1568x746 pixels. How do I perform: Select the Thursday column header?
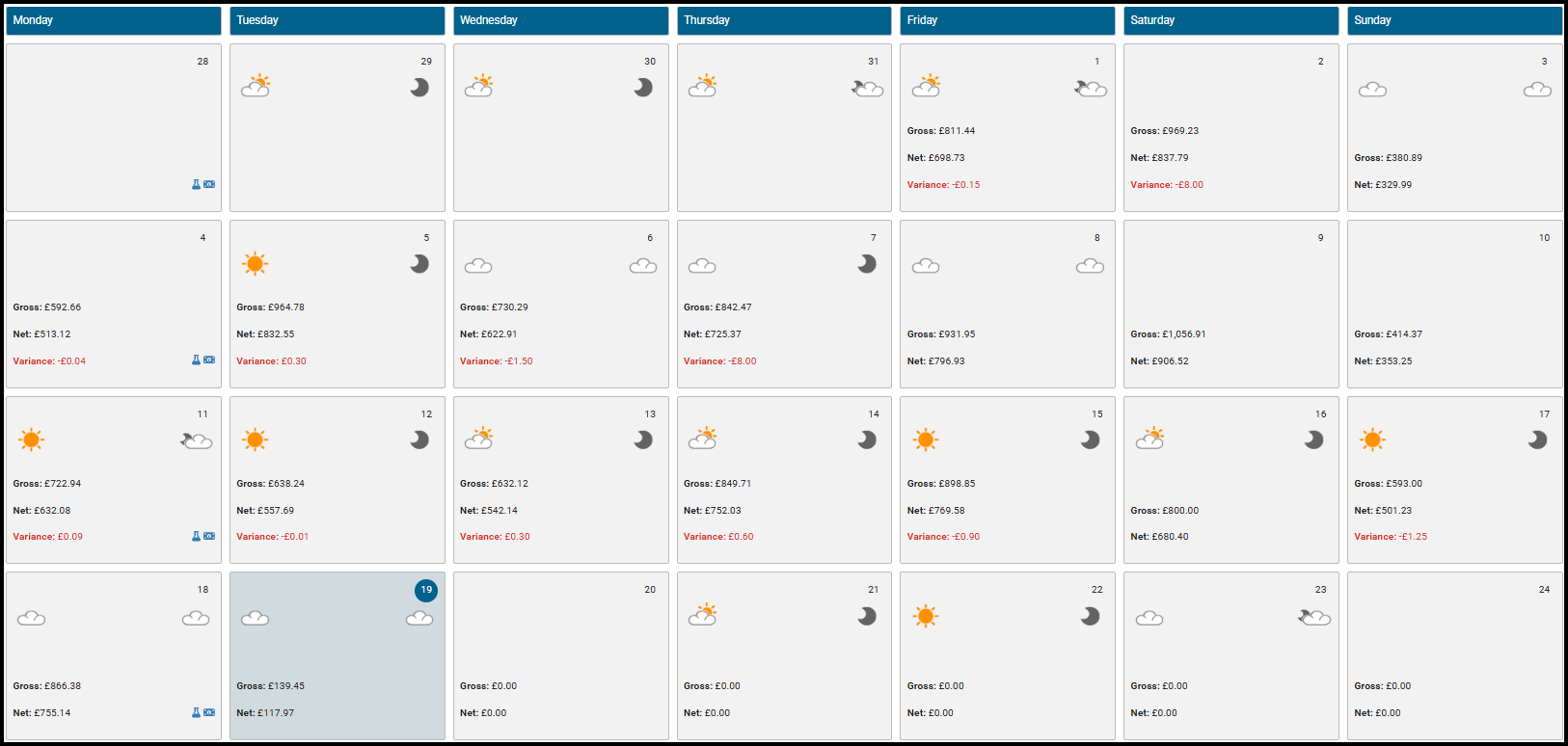pyautogui.click(x=784, y=20)
